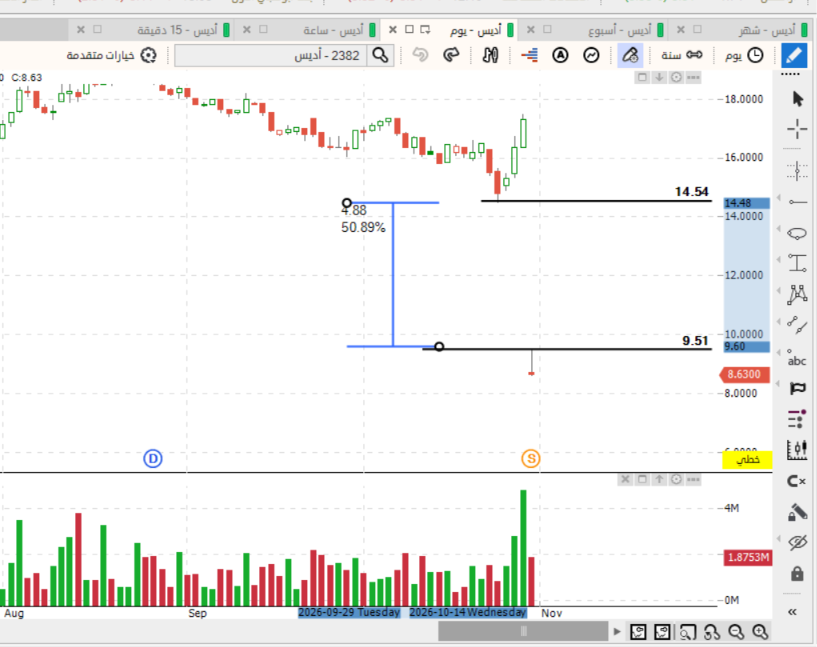This screenshot has width=817, height=647.
Task: Switch to the أديس - ساعة tab
Action: (x=333, y=30)
